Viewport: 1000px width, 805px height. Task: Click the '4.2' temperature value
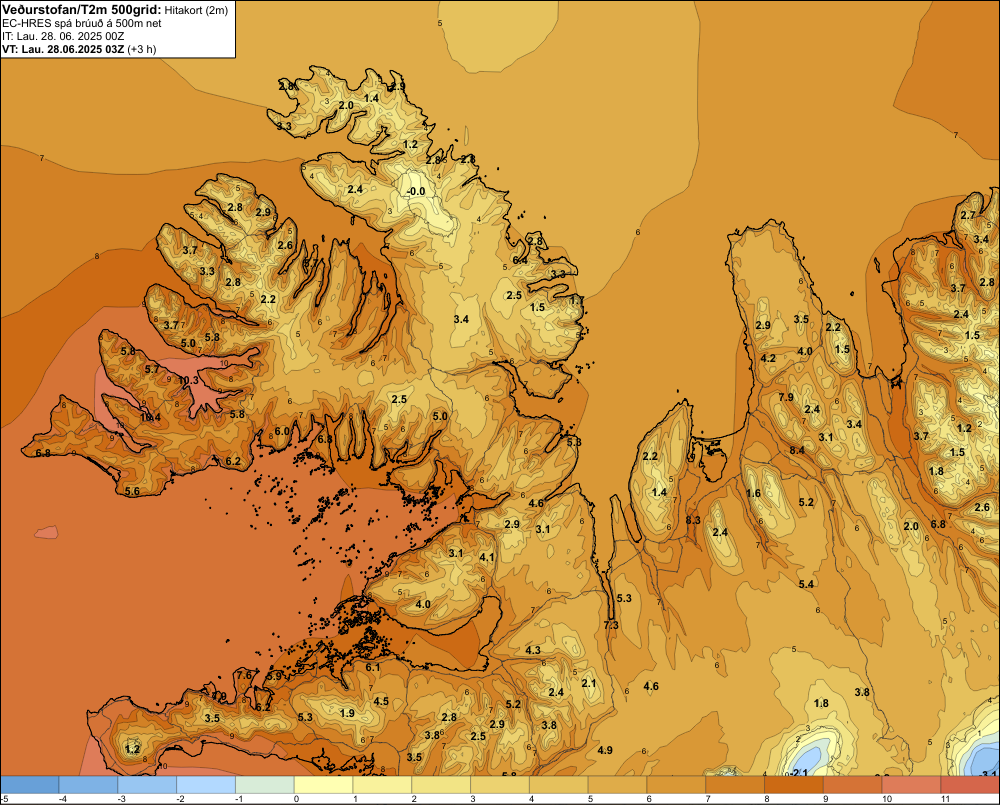(768, 358)
